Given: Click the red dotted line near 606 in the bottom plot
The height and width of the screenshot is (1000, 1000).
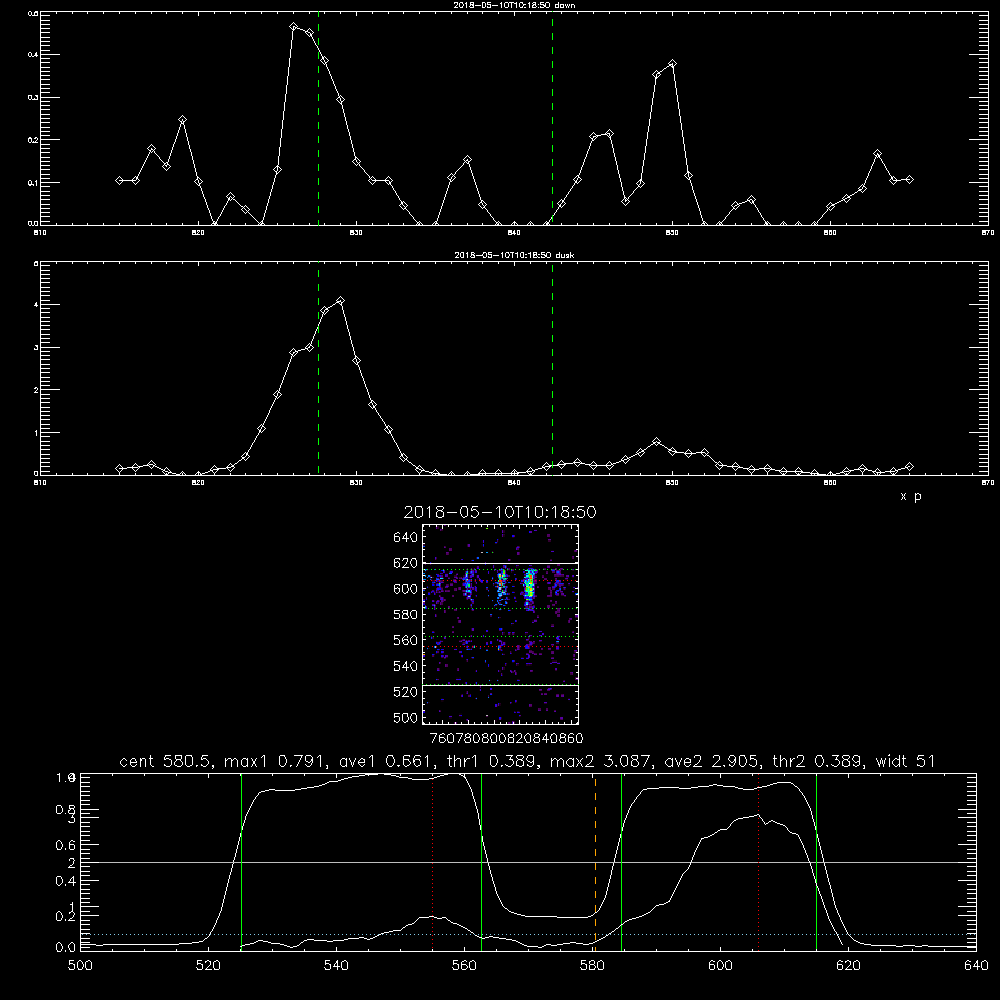Looking at the screenshot, I should (758, 860).
